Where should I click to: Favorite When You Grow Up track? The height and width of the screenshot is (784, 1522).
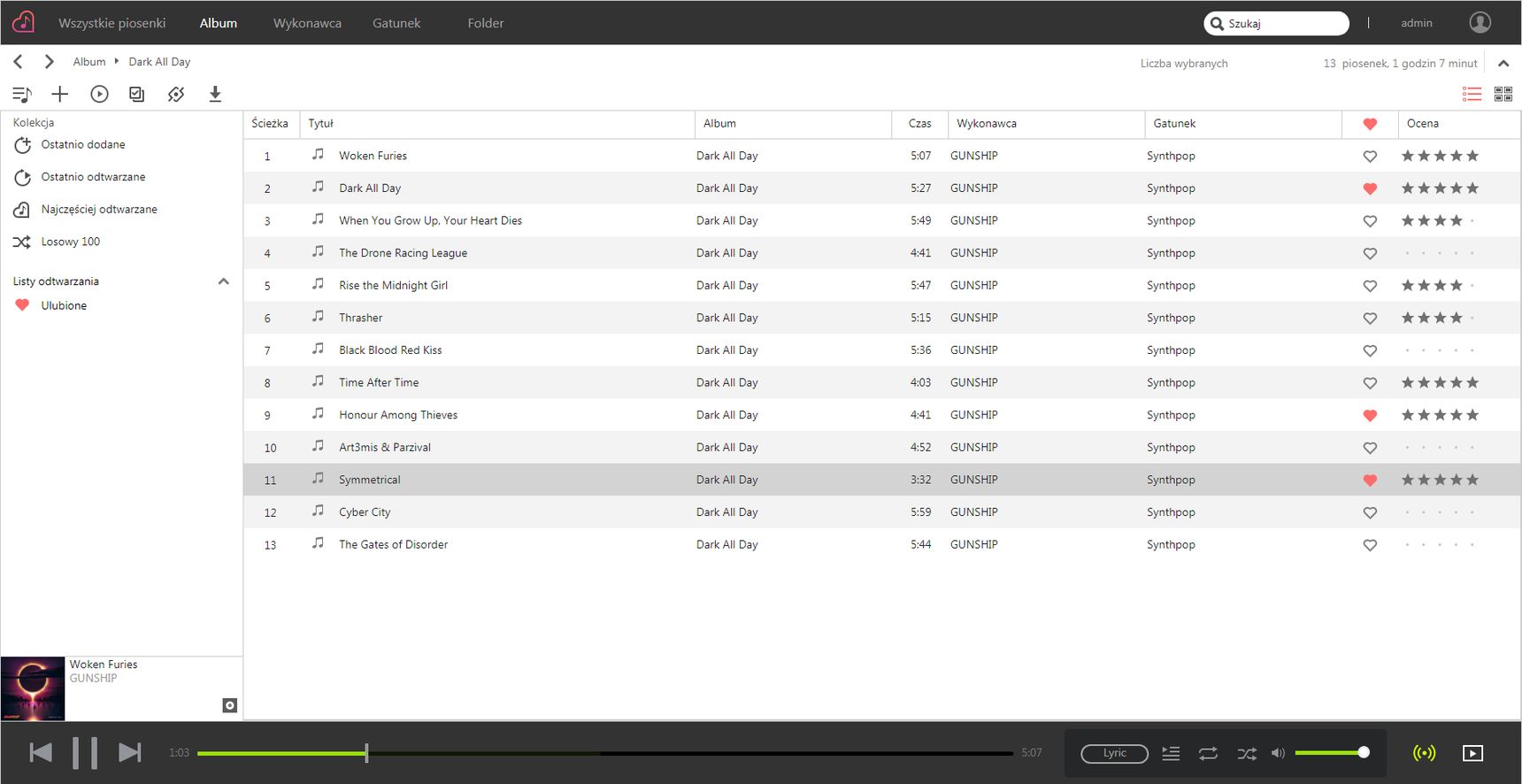(x=1370, y=221)
